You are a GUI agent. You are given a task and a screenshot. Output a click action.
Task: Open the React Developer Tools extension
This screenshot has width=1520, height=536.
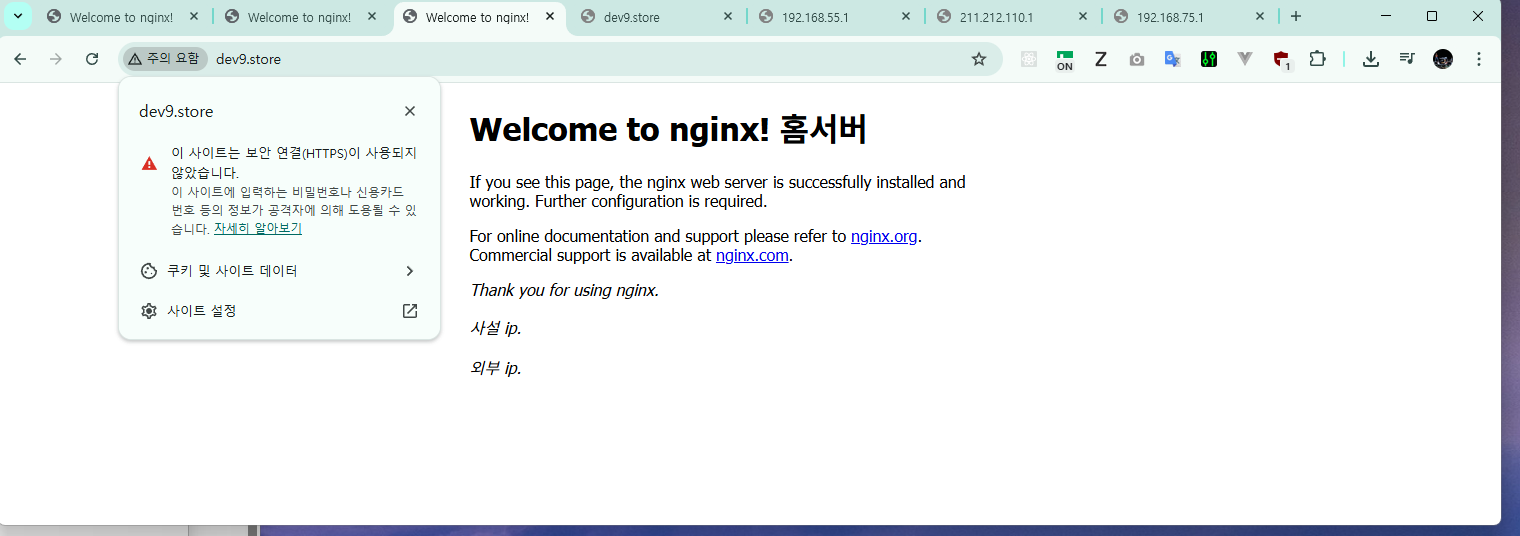[1029, 59]
